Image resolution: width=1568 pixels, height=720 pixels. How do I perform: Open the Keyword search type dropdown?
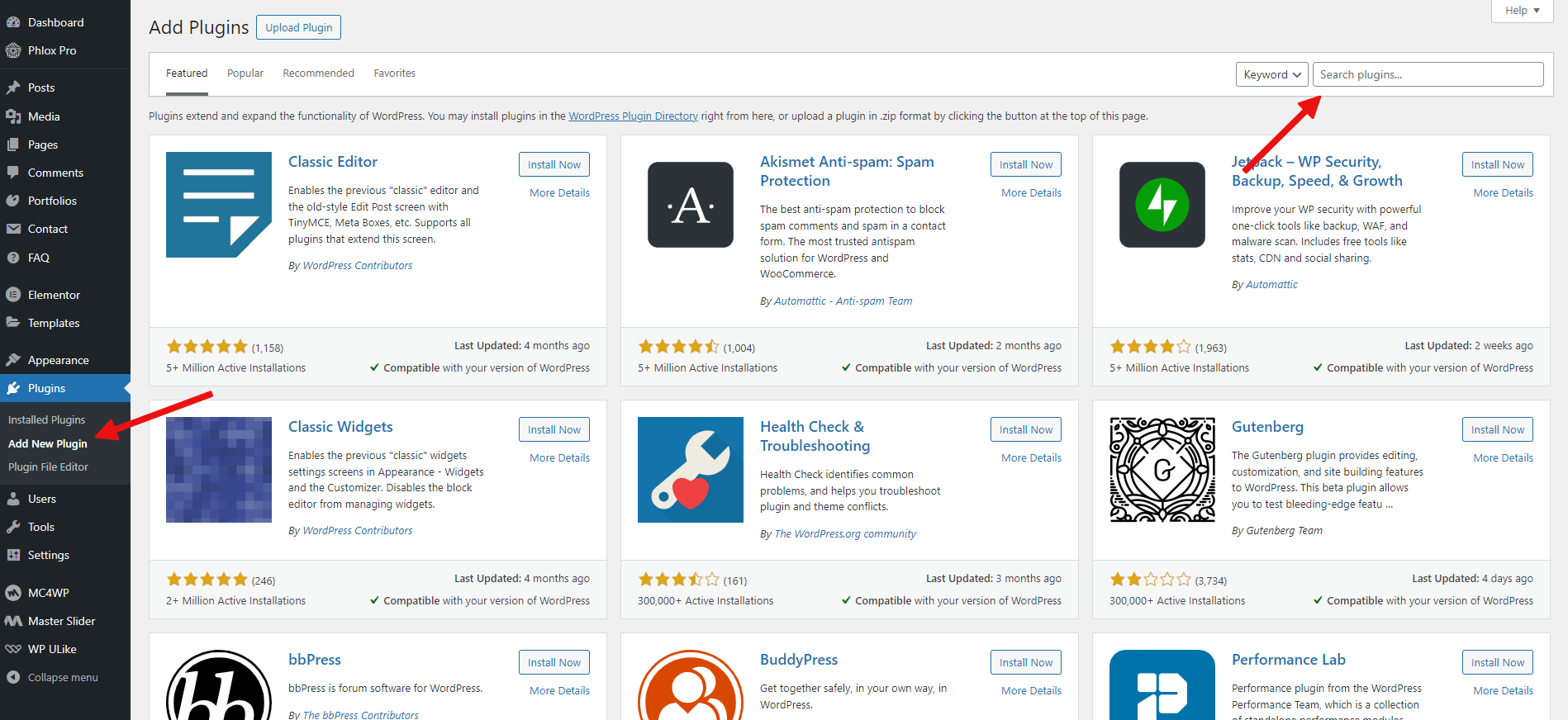point(1272,74)
